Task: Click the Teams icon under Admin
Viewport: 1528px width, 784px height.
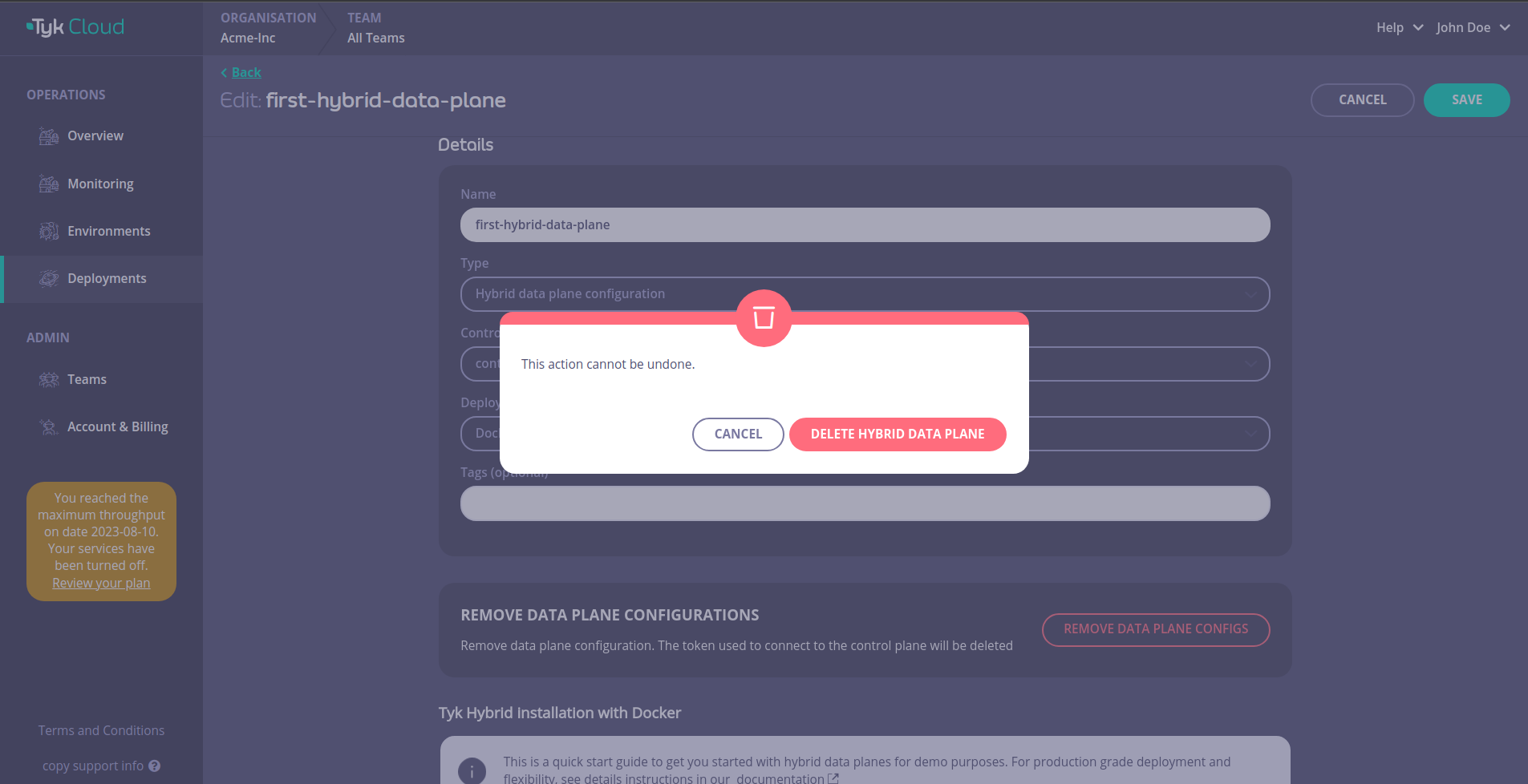Action: pyautogui.click(x=48, y=378)
